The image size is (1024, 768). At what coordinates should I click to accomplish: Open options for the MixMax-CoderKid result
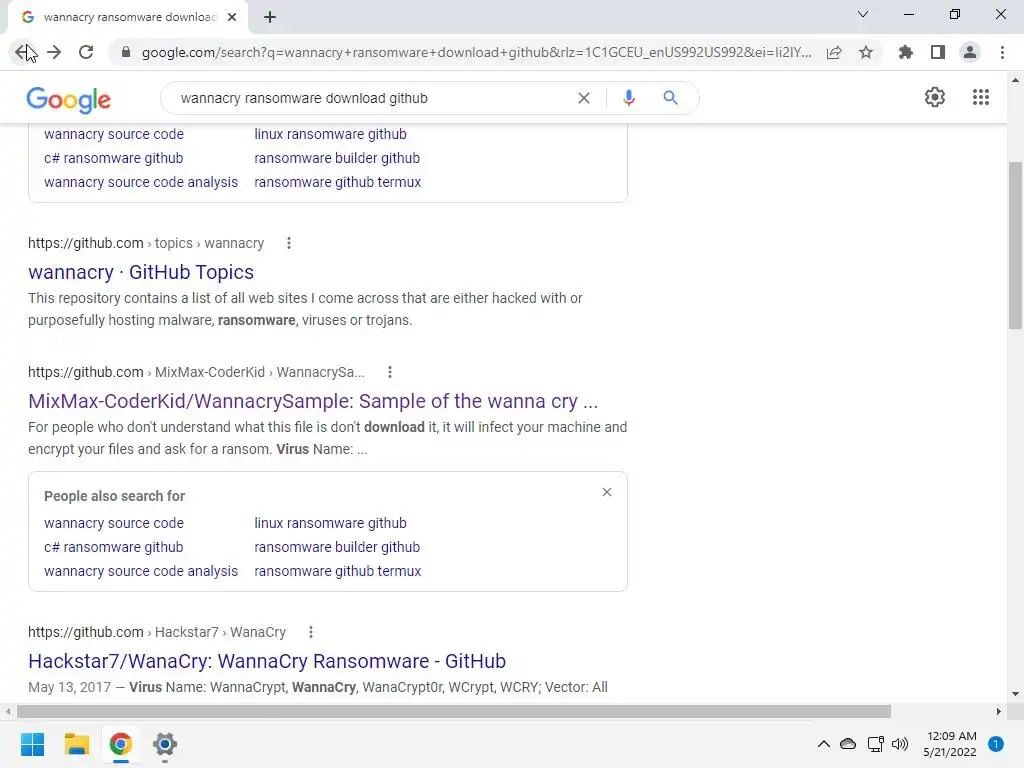[390, 372]
